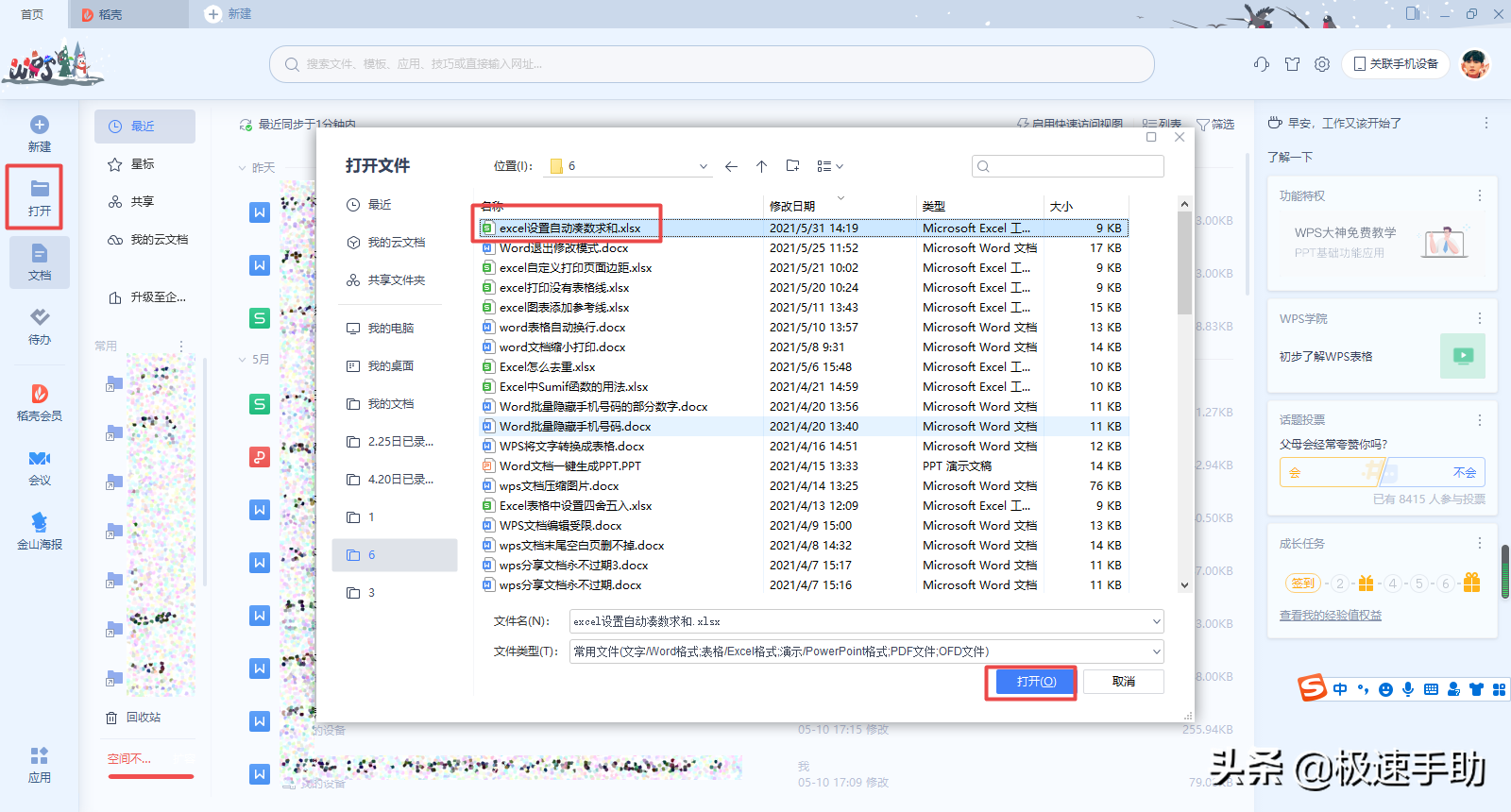Open the 会议 meeting icon

click(x=40, y=459)
